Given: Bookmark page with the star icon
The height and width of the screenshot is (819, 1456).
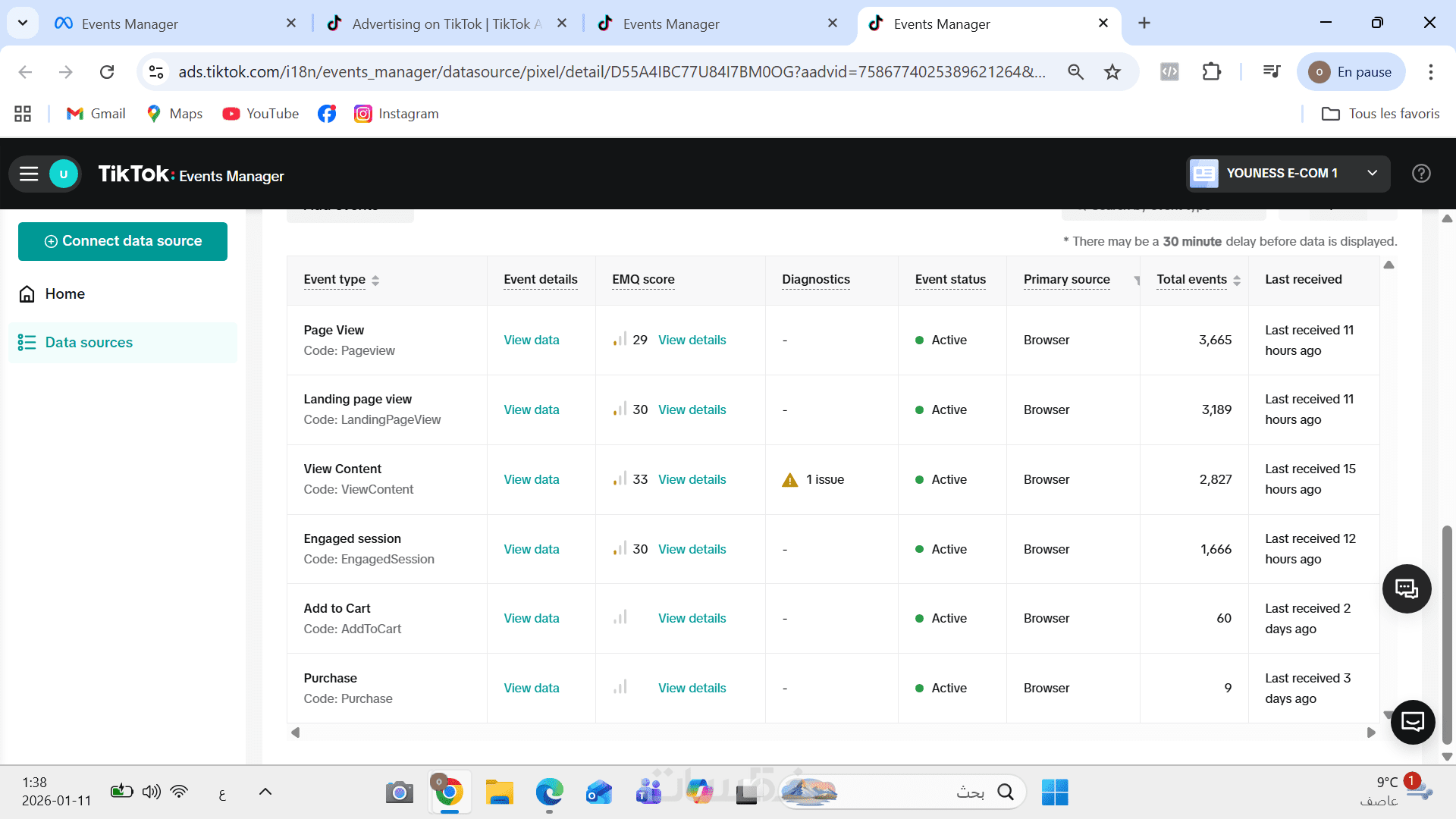Looking at the screenshot, I should (1112, 72).
